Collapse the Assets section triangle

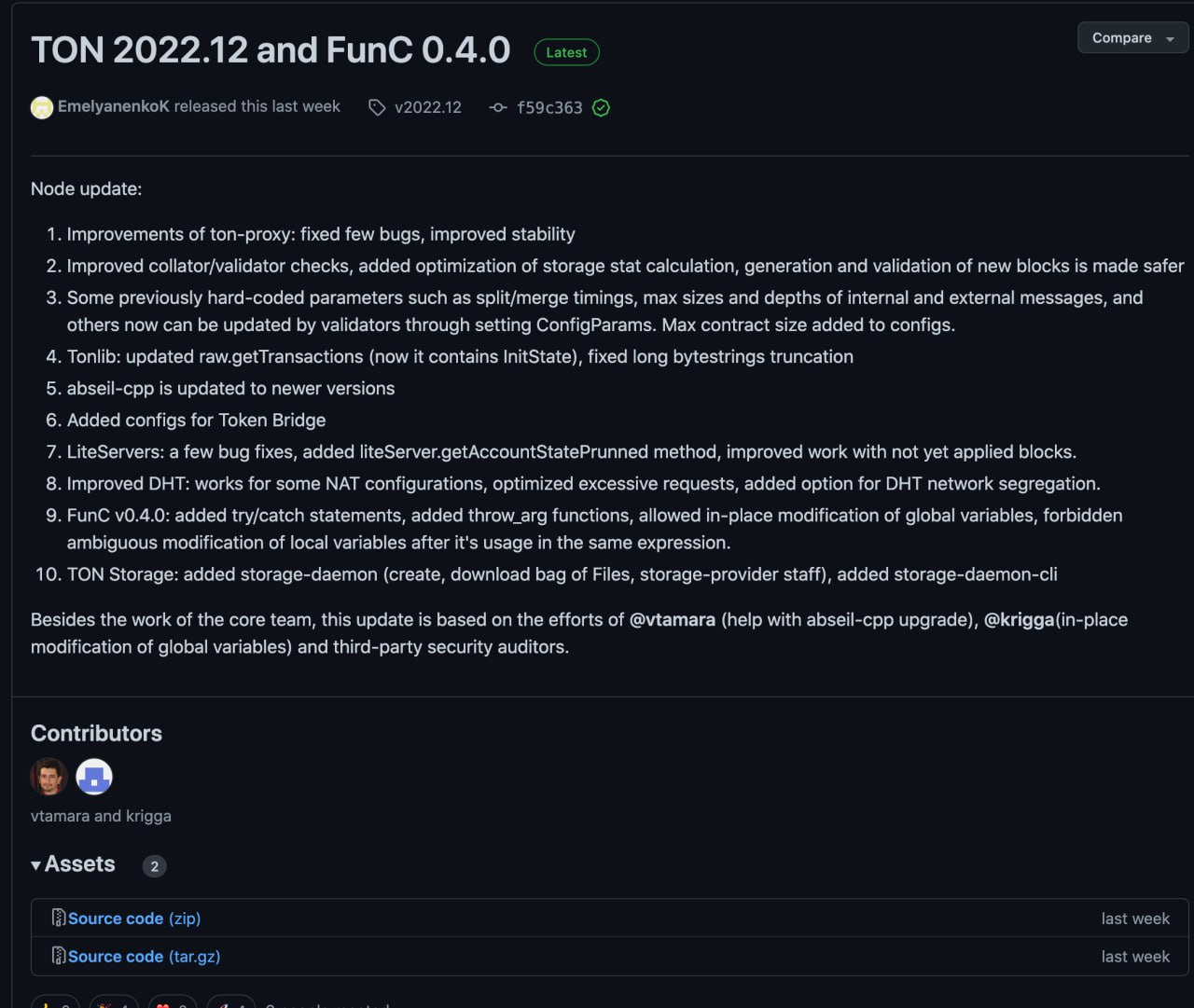35,865
